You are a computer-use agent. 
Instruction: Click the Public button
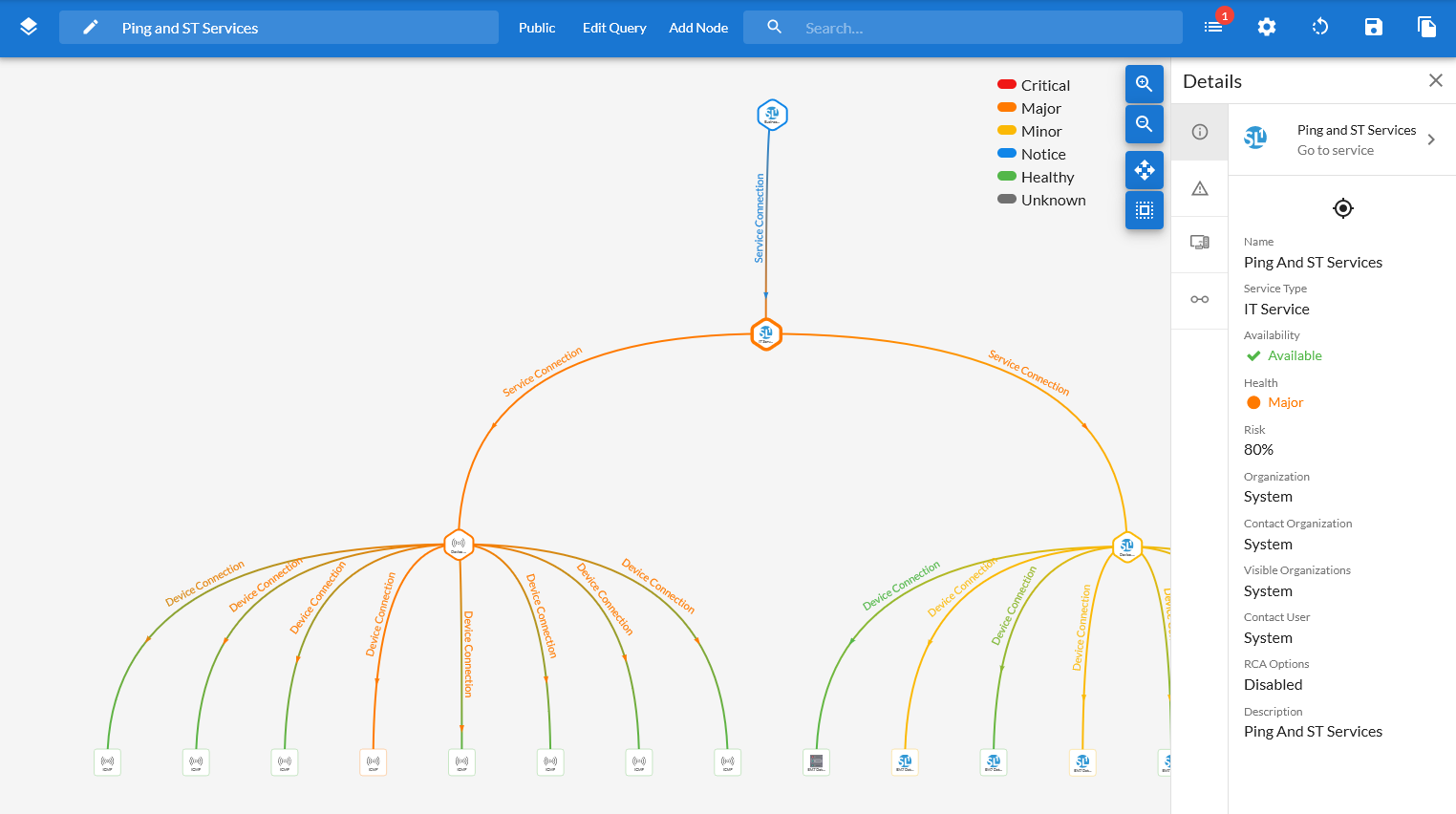point(537,28)
